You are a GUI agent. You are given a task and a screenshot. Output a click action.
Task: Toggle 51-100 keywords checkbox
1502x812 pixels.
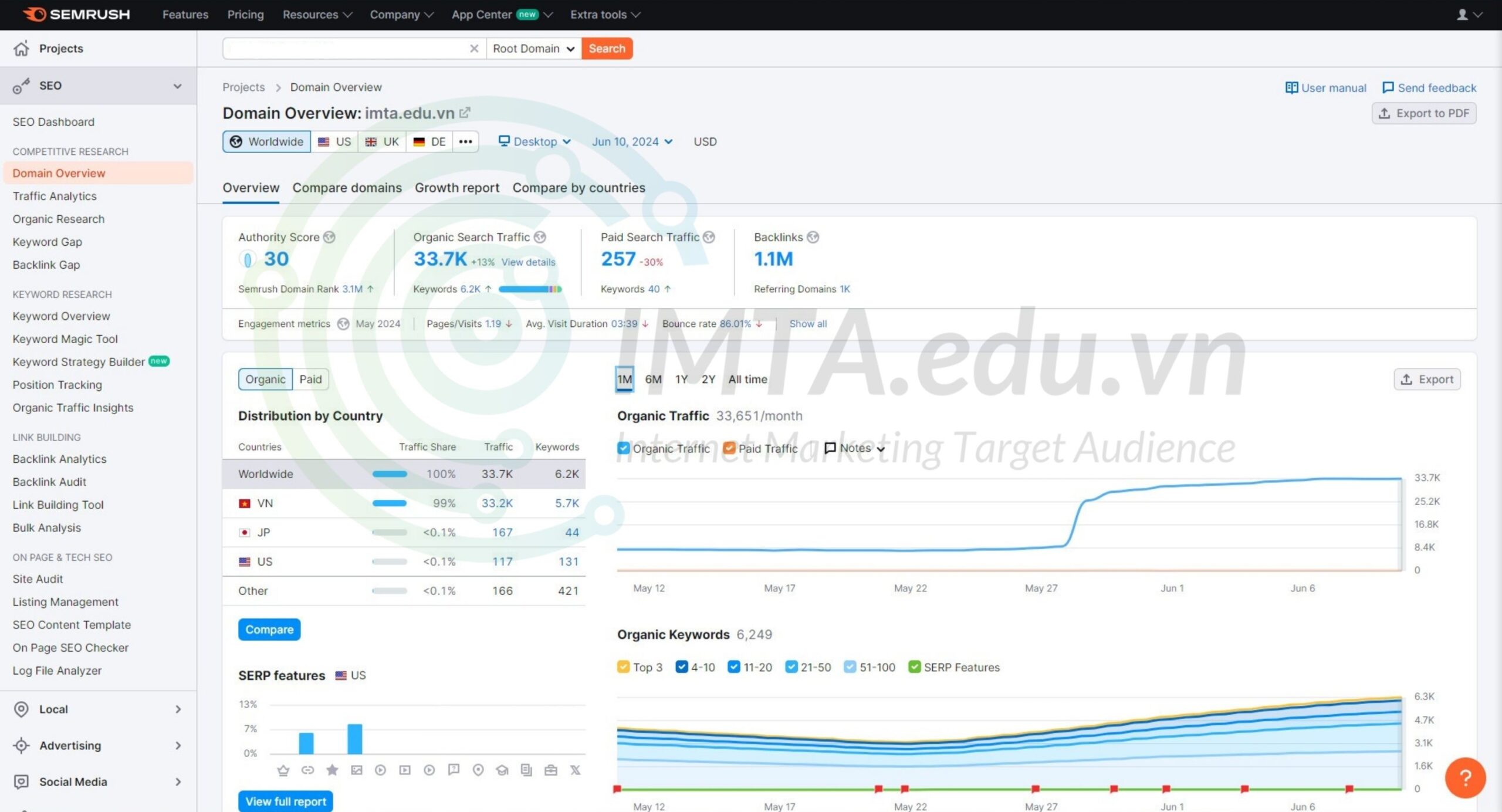tap(850, 667)
